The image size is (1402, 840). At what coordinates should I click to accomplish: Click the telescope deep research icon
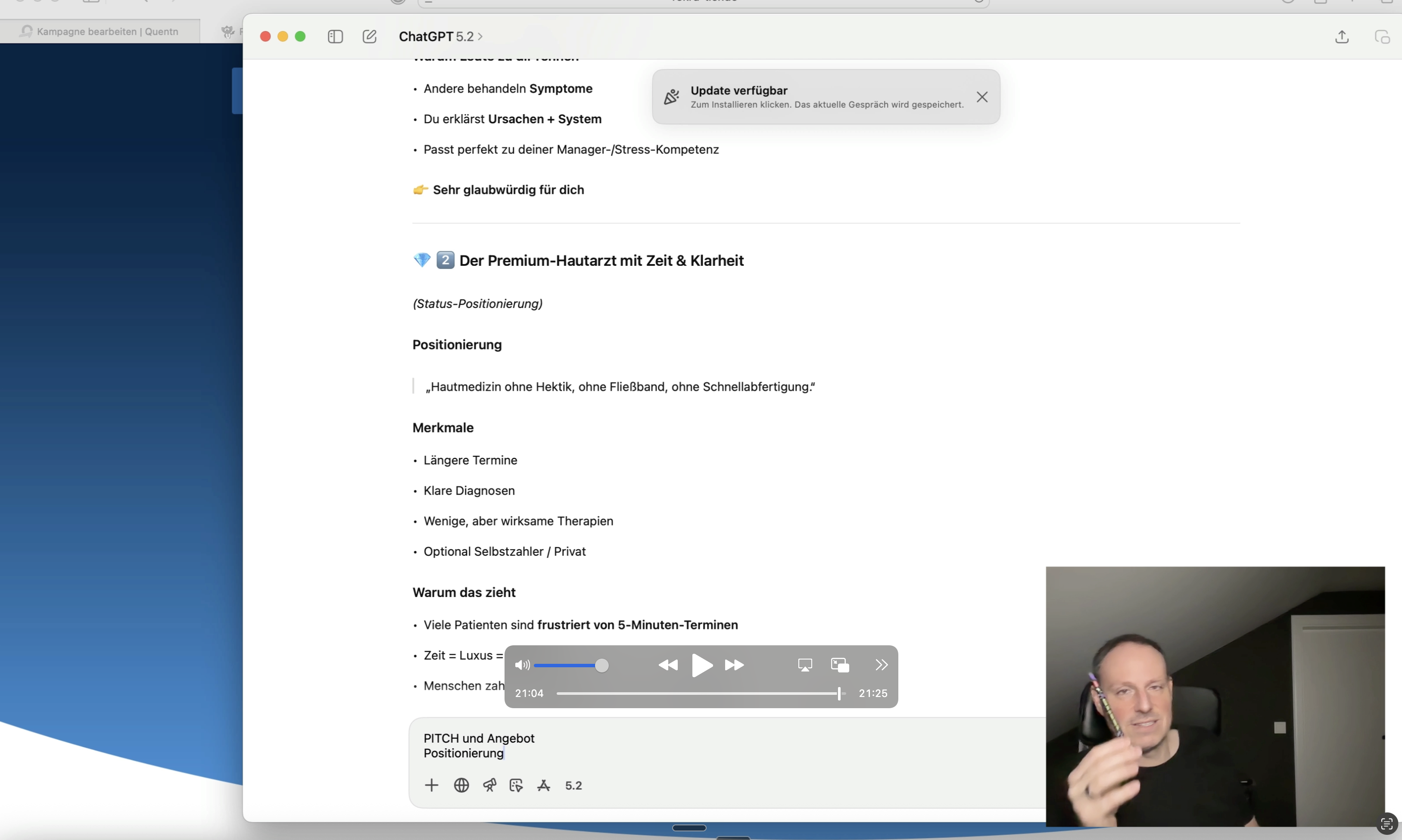click(489, 785)
